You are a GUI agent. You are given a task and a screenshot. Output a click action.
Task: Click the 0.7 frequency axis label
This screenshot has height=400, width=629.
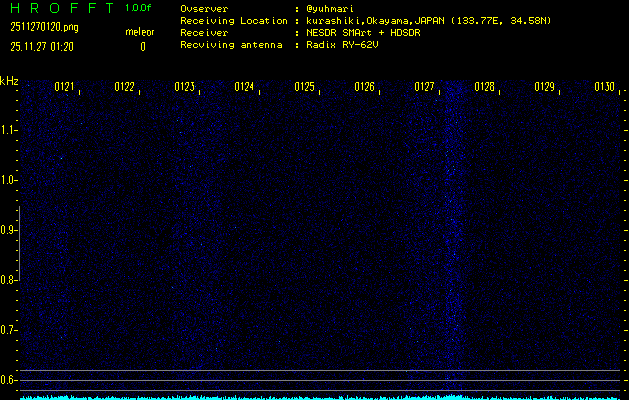(9, 330)
